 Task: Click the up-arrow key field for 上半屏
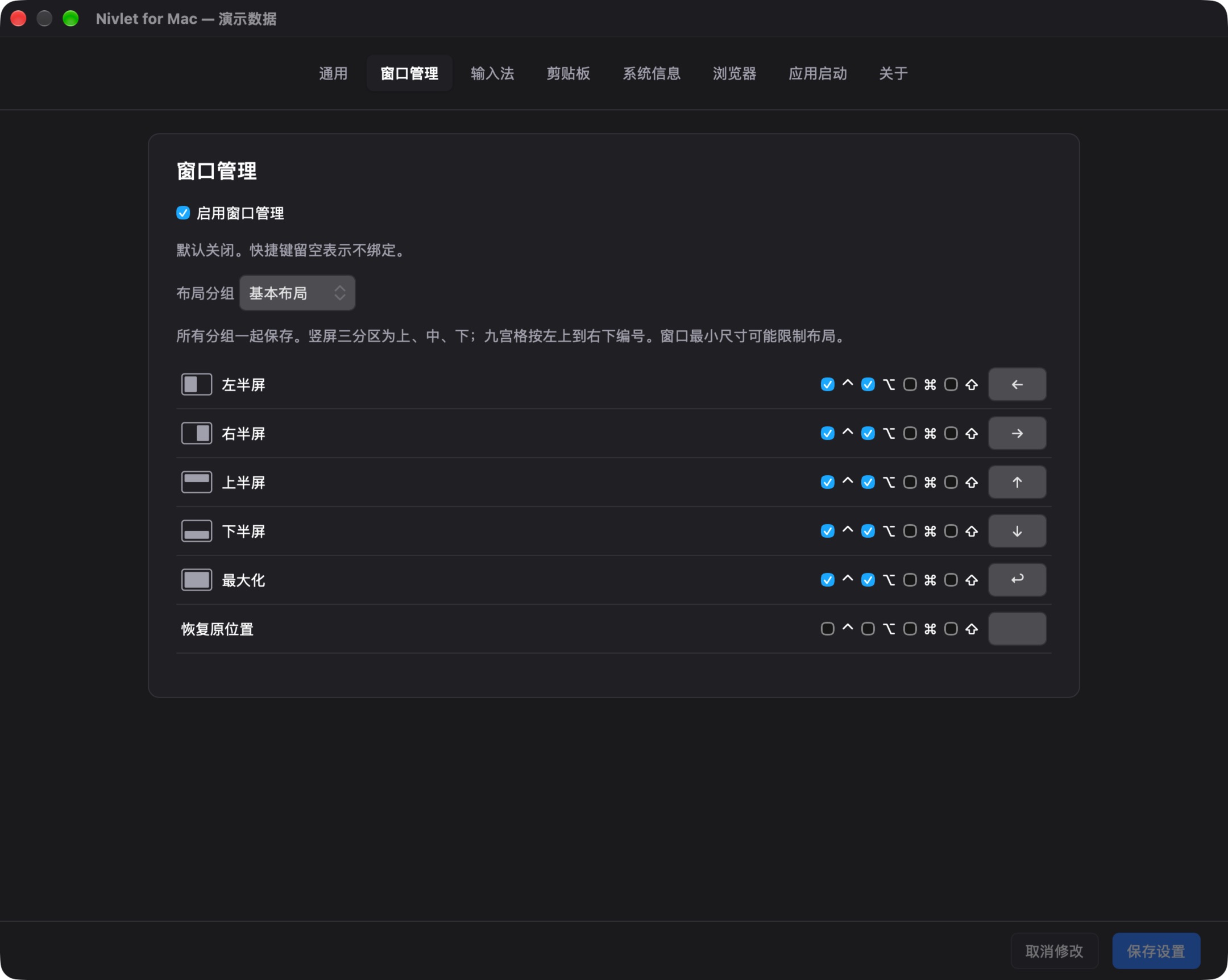(1017, 482)
